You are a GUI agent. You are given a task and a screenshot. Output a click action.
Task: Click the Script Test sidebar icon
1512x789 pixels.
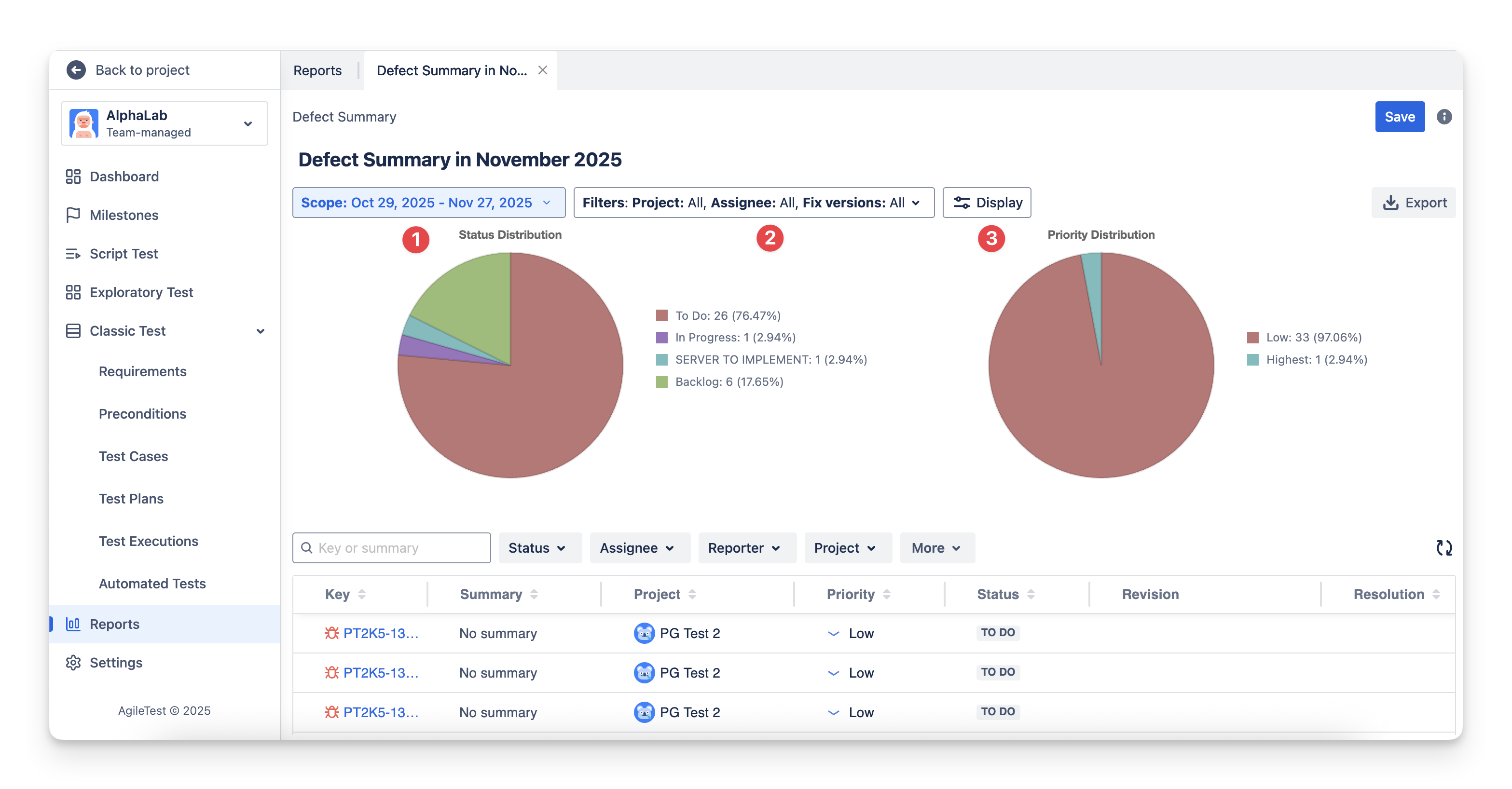73,253
